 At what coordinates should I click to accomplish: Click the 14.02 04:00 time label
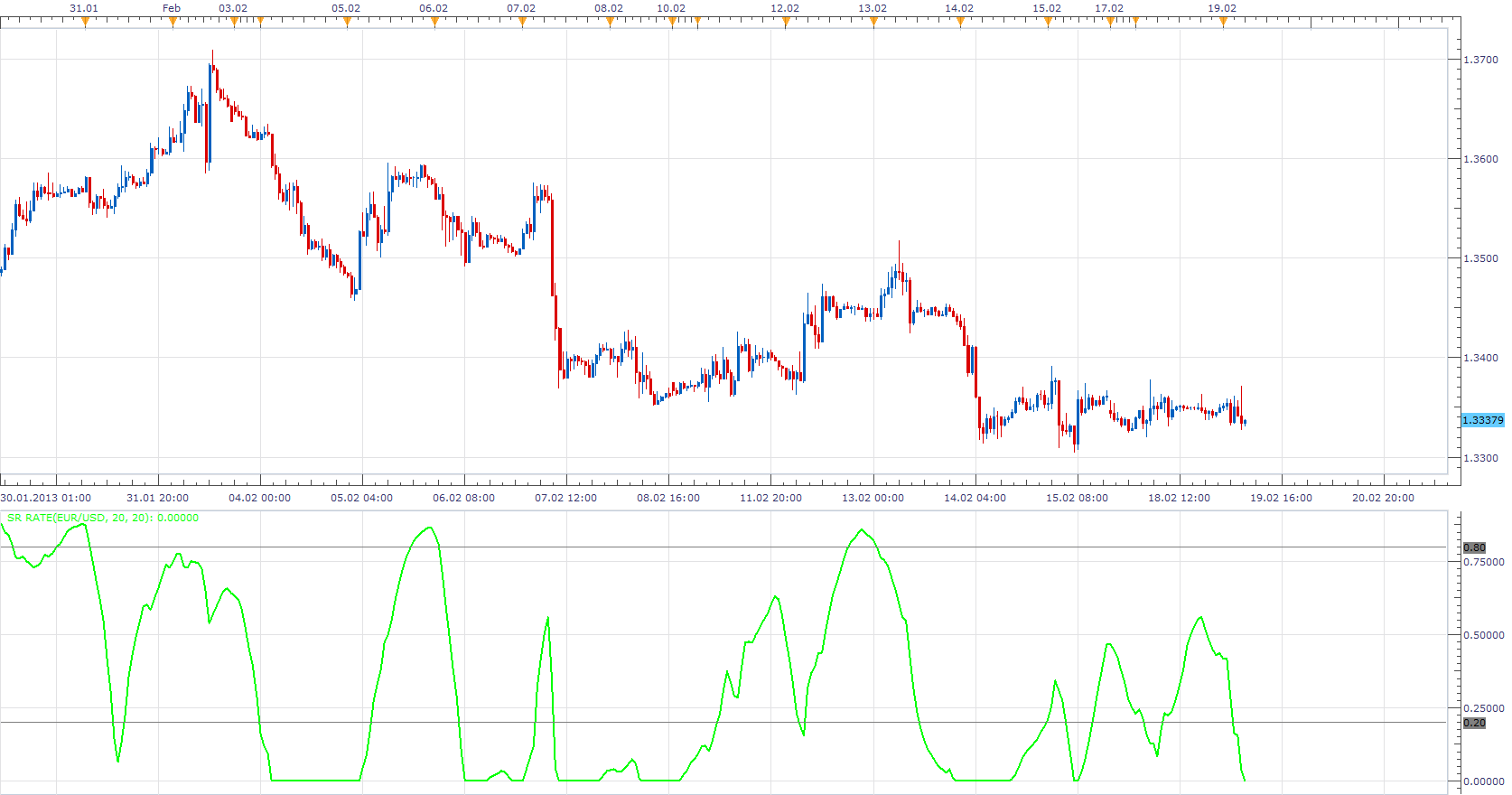point(975,498)
